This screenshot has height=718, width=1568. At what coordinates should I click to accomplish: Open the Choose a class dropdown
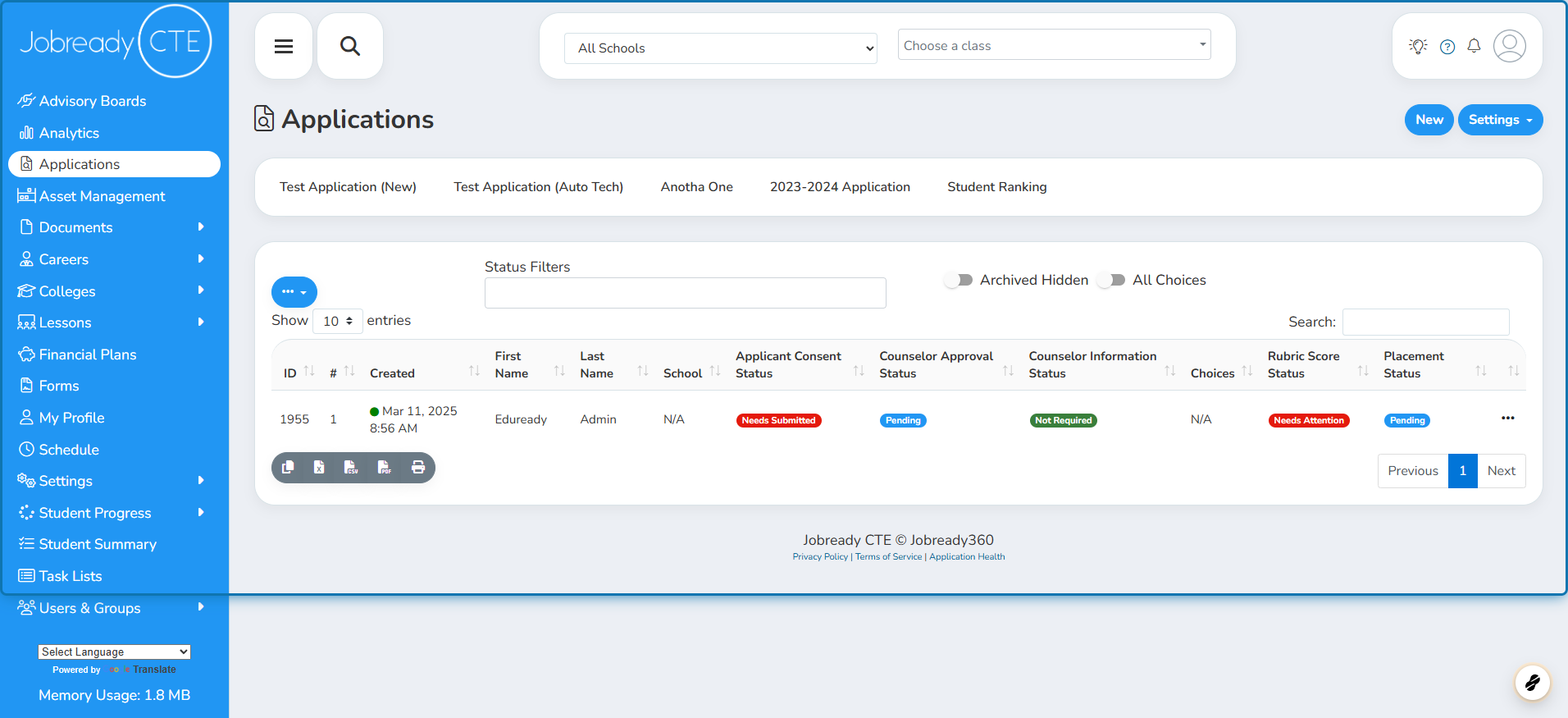pyautogui.click(x=1055, y=45)
